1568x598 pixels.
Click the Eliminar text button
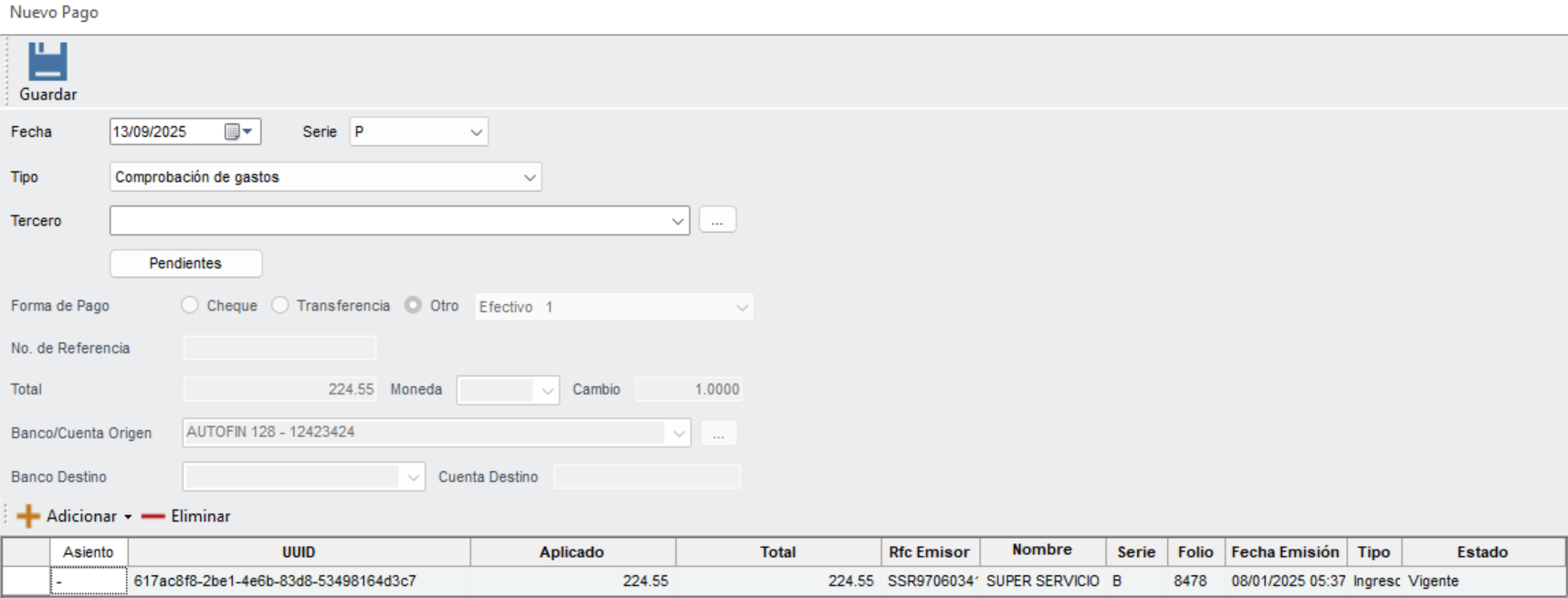pos(200,517)
